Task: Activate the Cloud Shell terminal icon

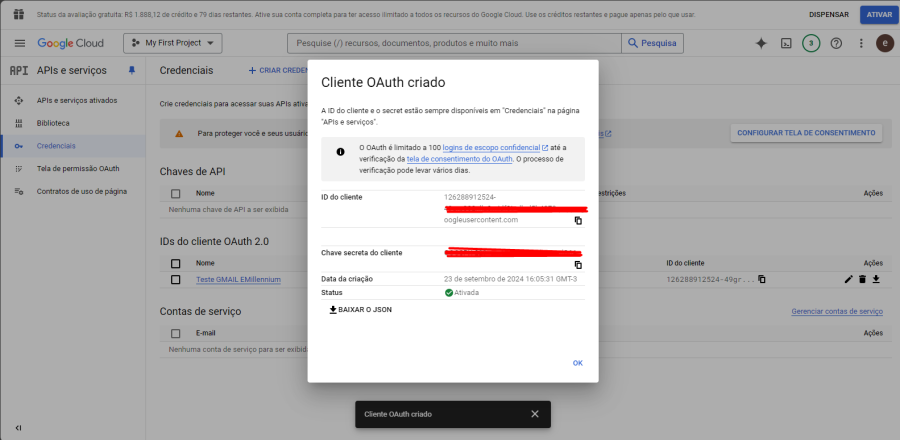Action: (787, 43)
